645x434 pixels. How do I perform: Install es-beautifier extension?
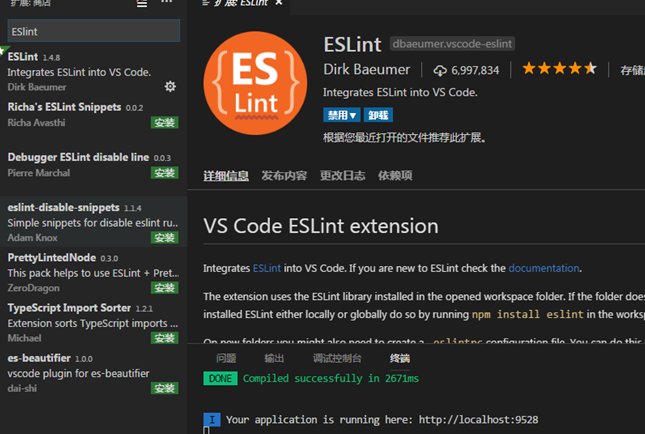(165, 388)
